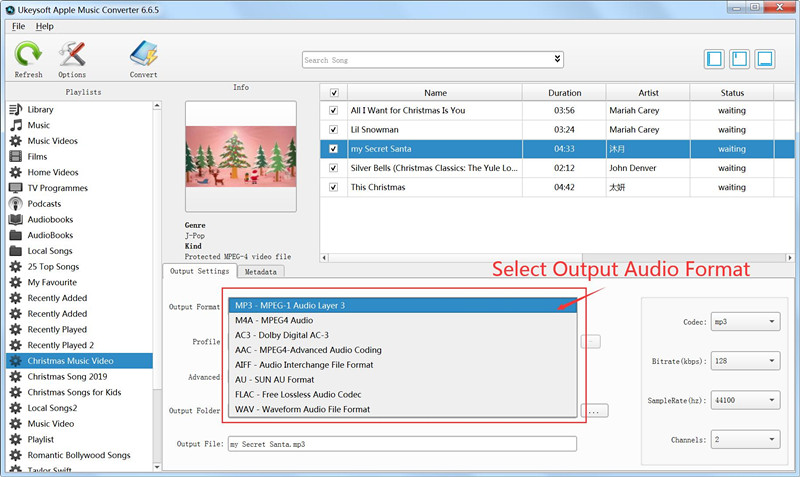
Task: Select the Playlist gear icon
Action: [16, 439]
